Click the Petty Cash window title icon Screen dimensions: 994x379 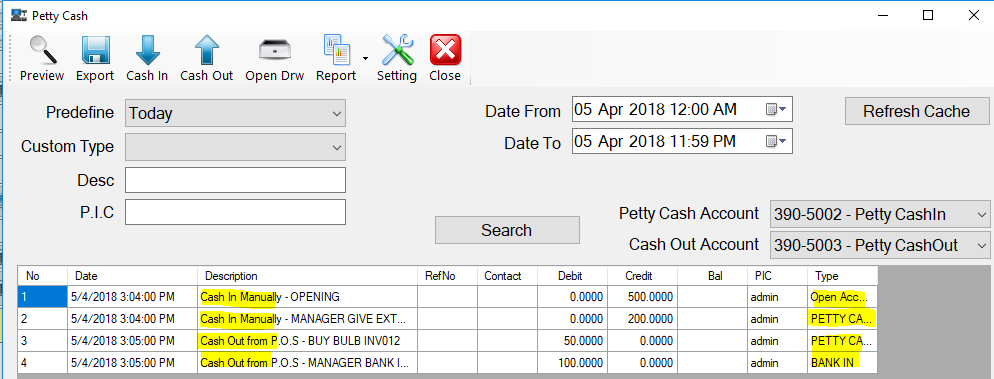point(19,15)
